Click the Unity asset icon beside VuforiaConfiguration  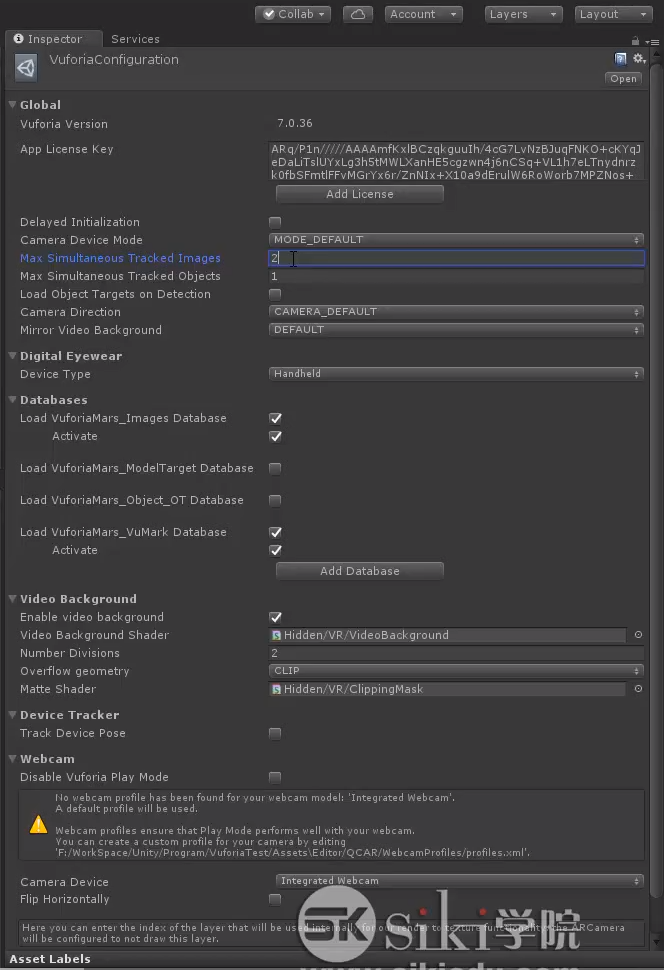(x=26, y=67)
